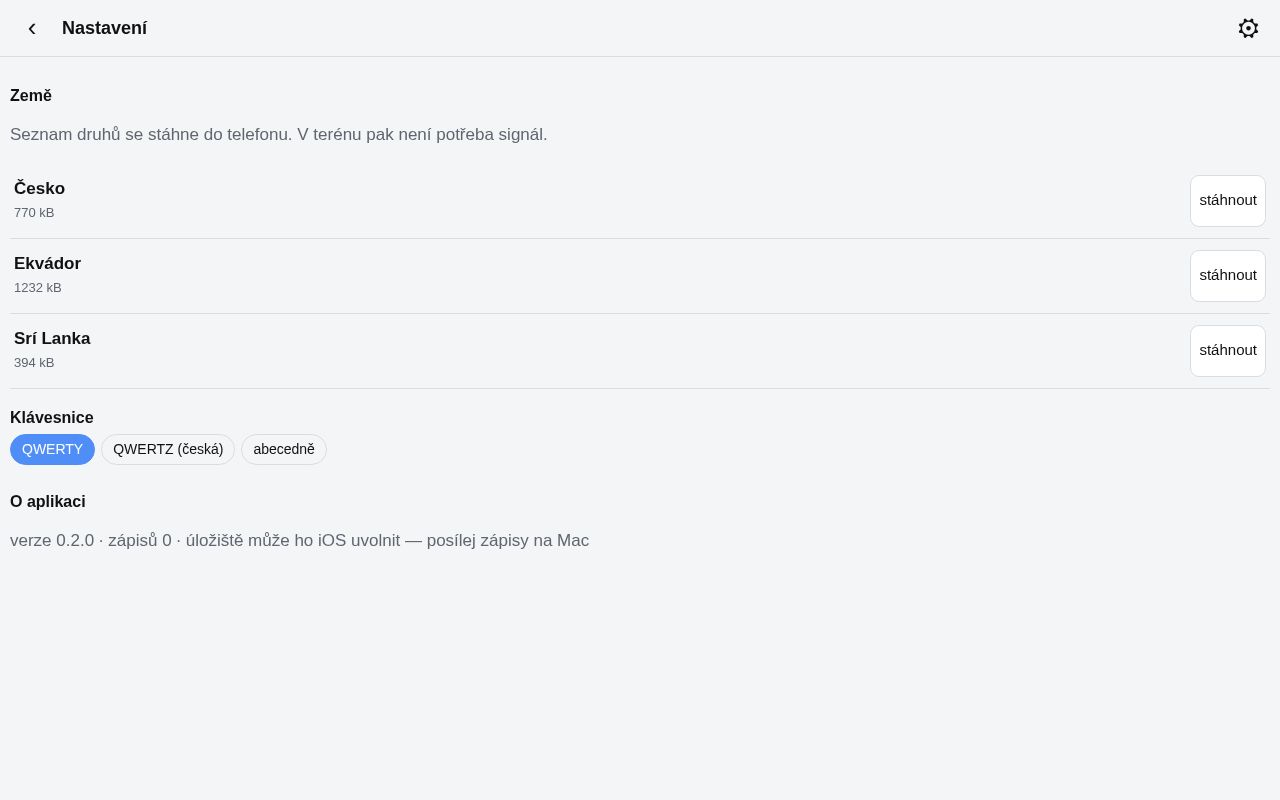The image size is (1280, 800).
Task: Go back using the left chevron arrow
Action: pyautogui.click(x=32, y=28)
